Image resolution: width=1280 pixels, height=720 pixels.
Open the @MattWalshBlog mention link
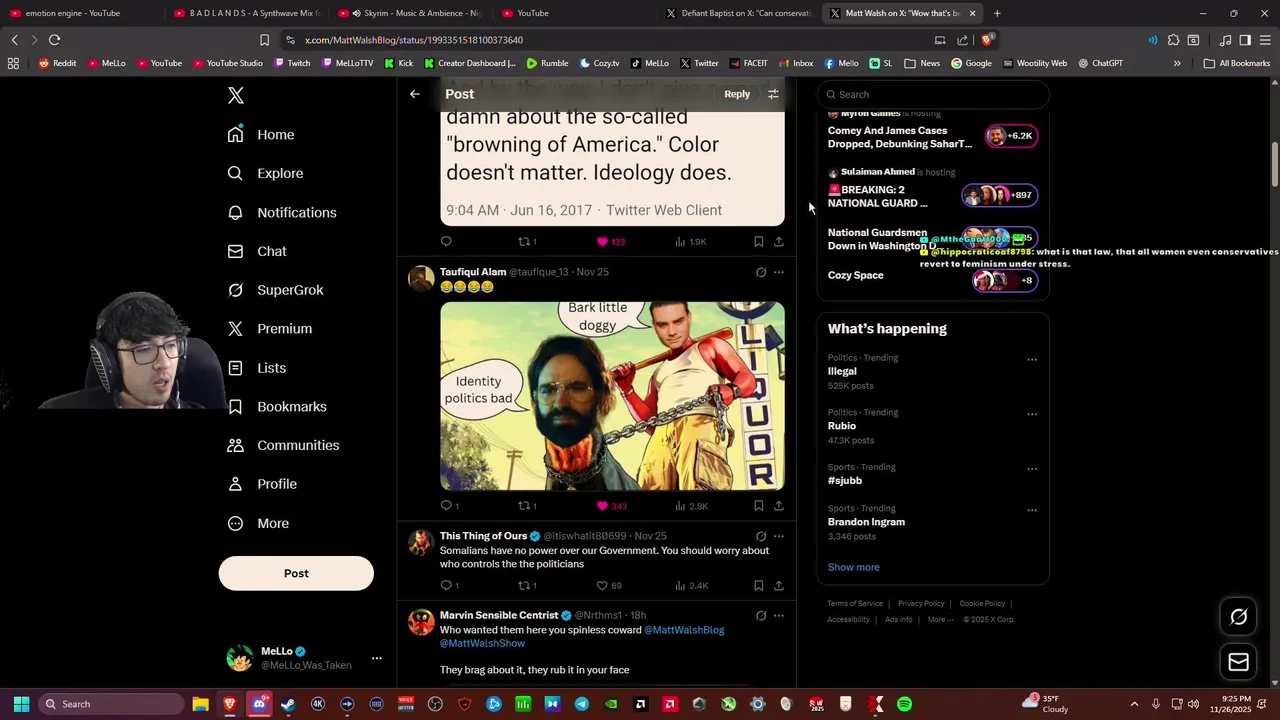(x=684, y=630)
